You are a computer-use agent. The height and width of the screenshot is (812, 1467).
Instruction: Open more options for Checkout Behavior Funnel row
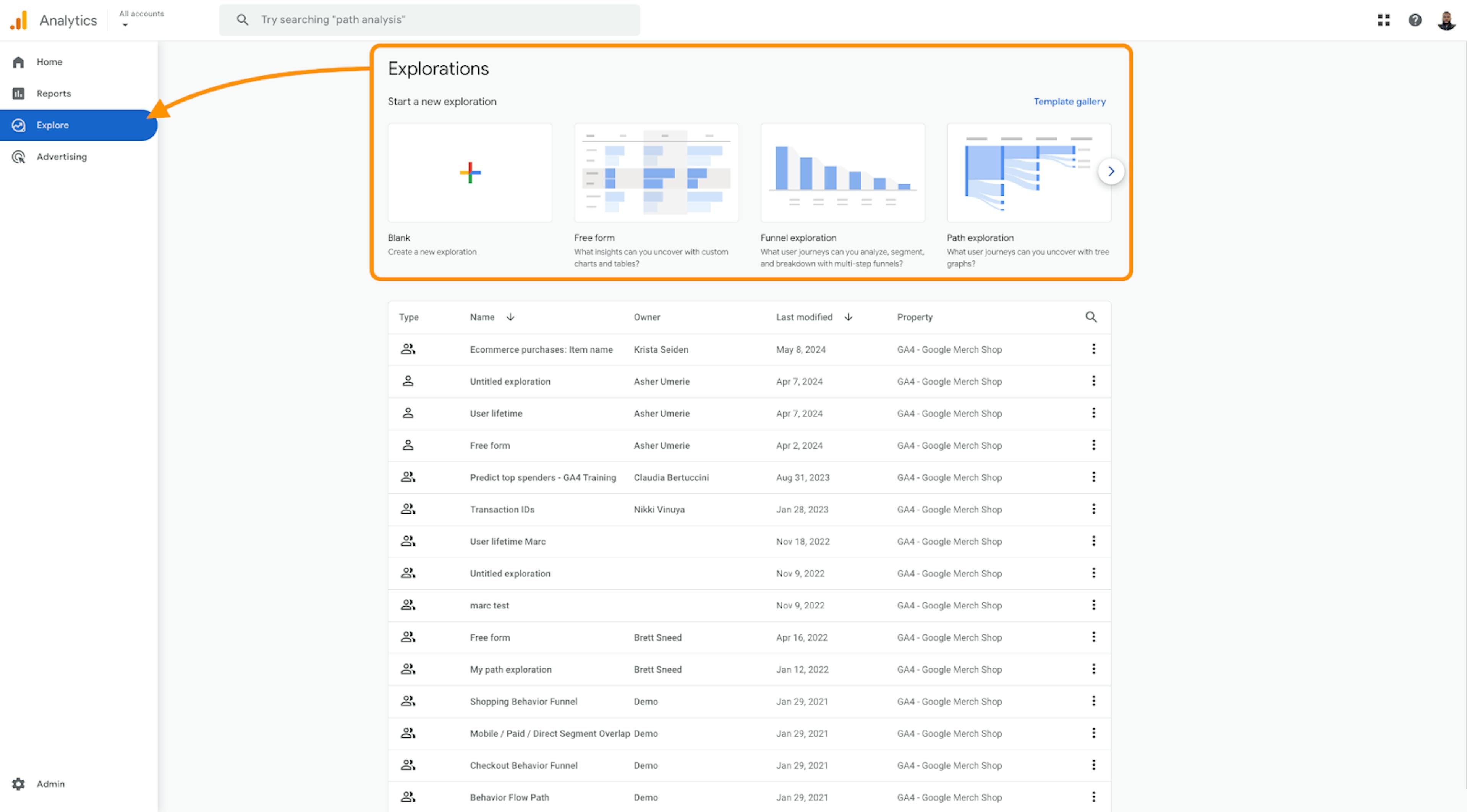pos(1093,765)
